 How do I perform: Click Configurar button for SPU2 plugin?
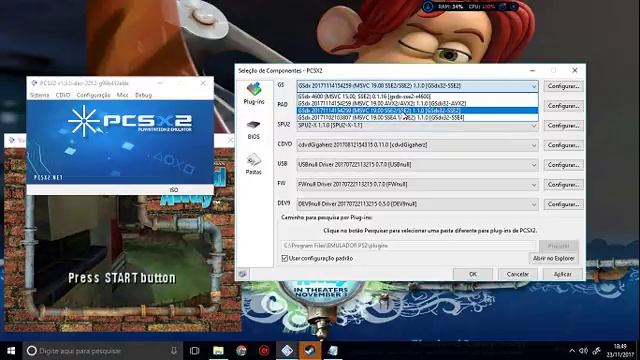(563, 125)
